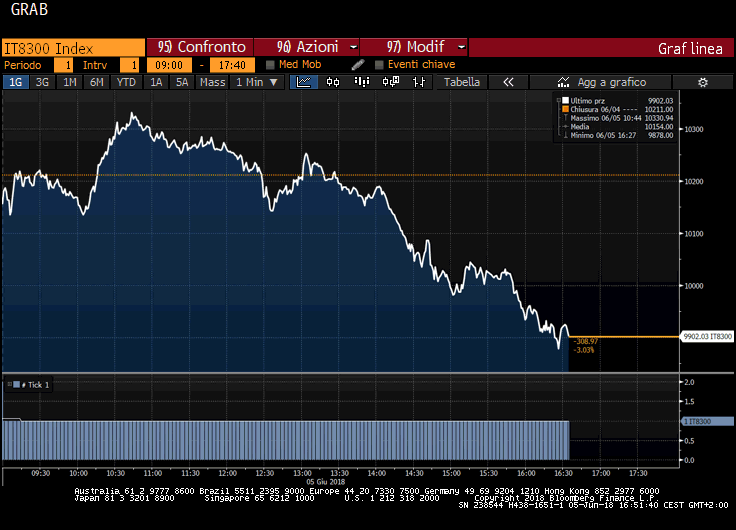Select the 6M period tab
The image size is (736, 530).
pyautogui.click(x=97, y=82)
